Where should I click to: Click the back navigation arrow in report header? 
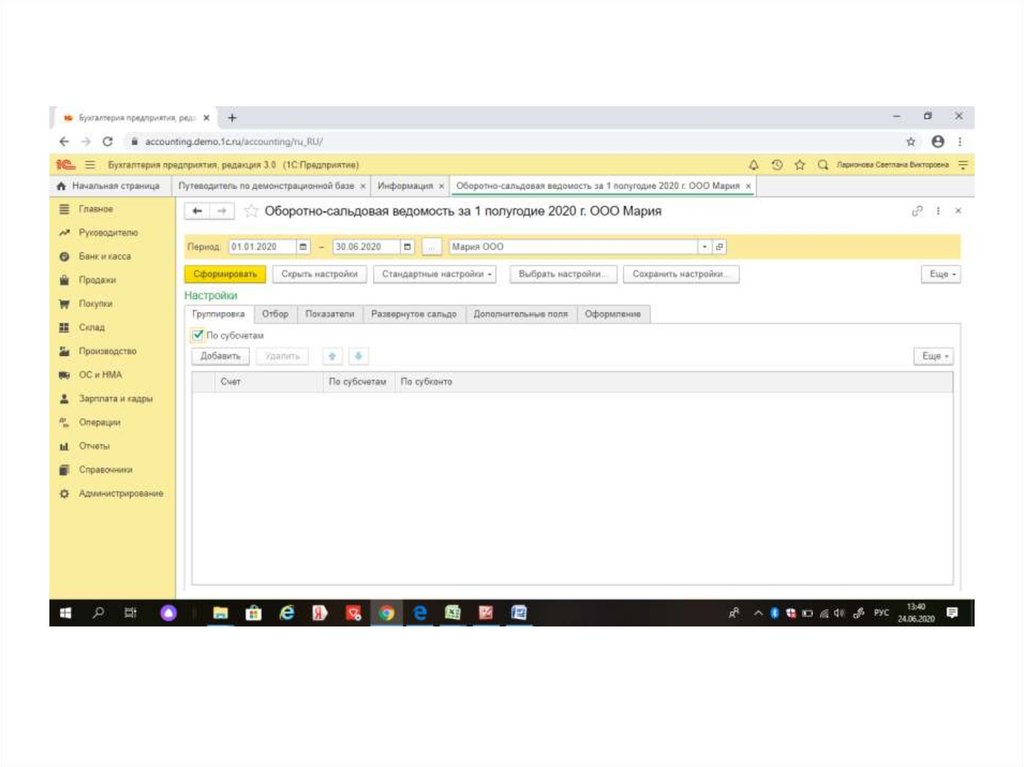coord(198,211)
